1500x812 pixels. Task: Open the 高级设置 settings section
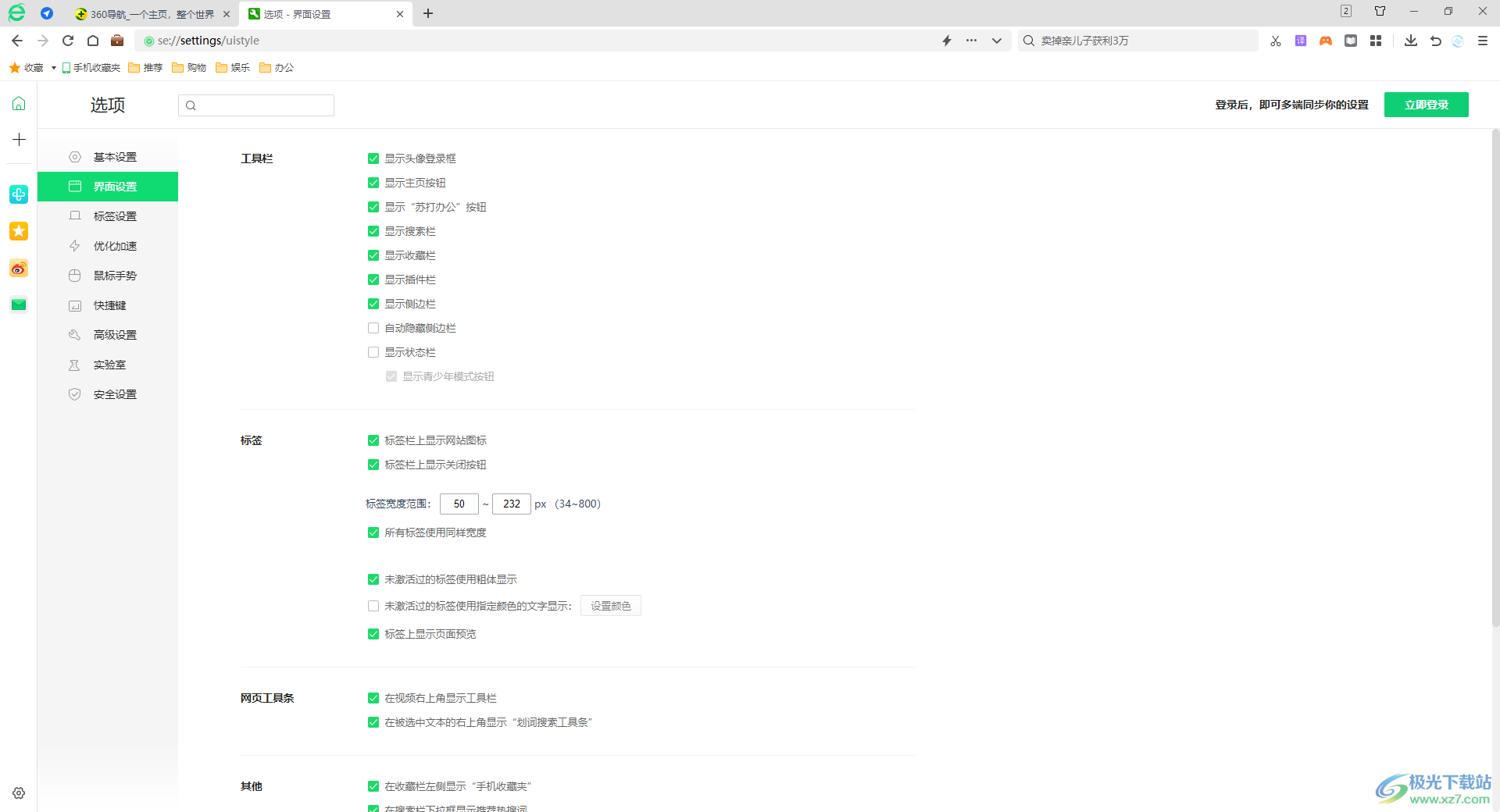(x=108, y=335)
